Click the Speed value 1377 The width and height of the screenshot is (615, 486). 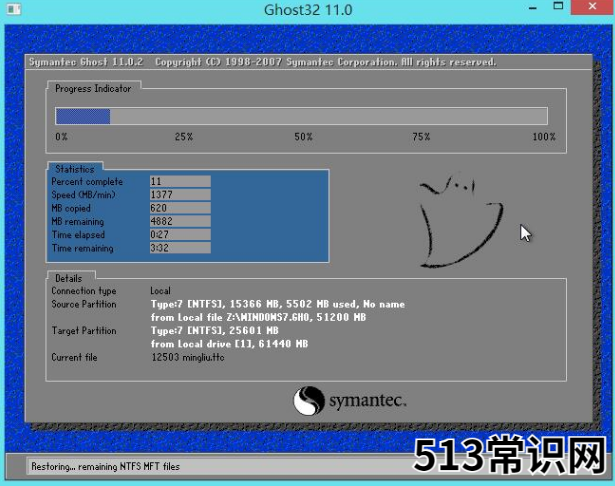[180, 195]
